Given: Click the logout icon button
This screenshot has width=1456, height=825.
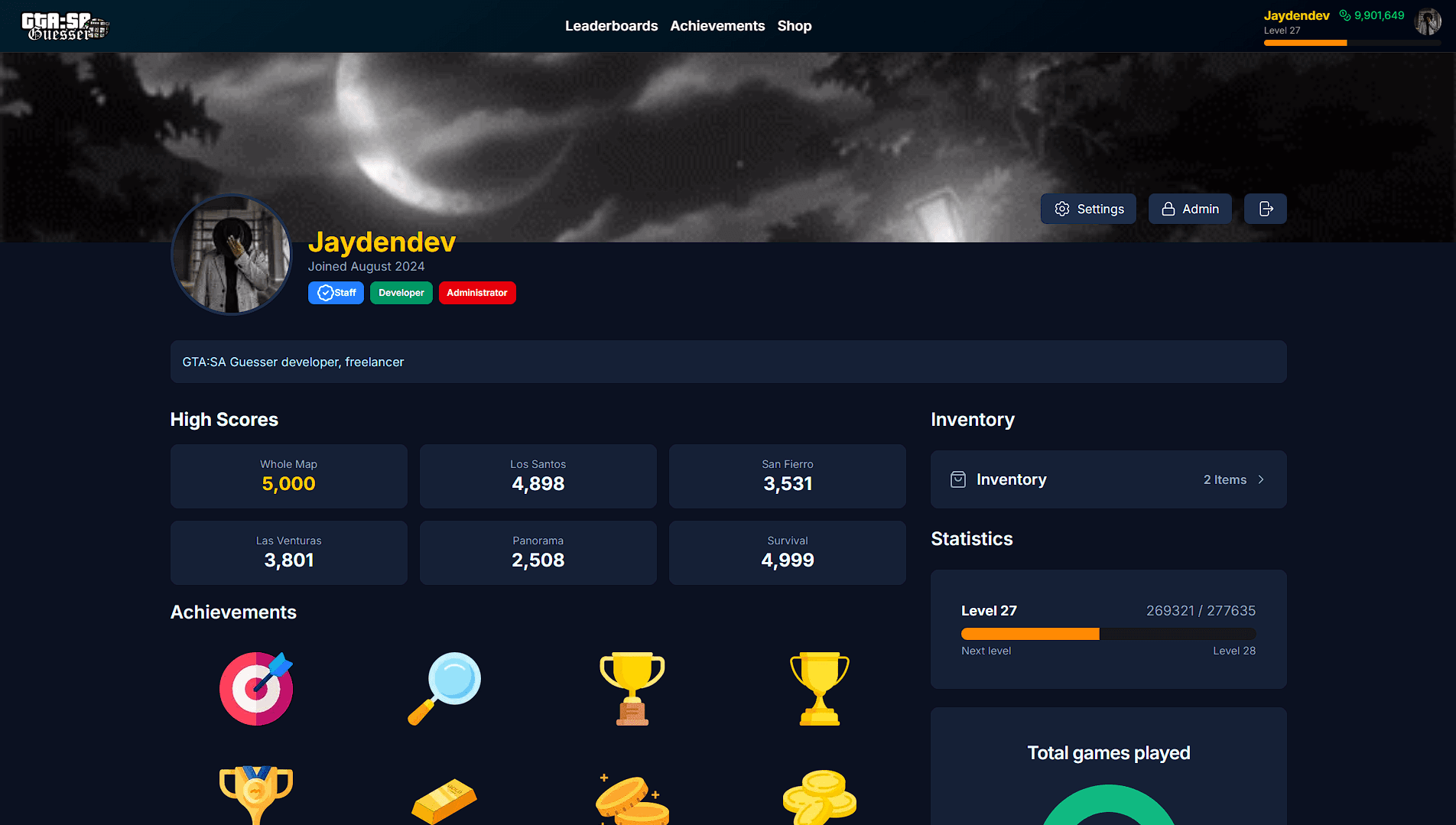Looking at the screenshot, I should tap(1266, 209).
